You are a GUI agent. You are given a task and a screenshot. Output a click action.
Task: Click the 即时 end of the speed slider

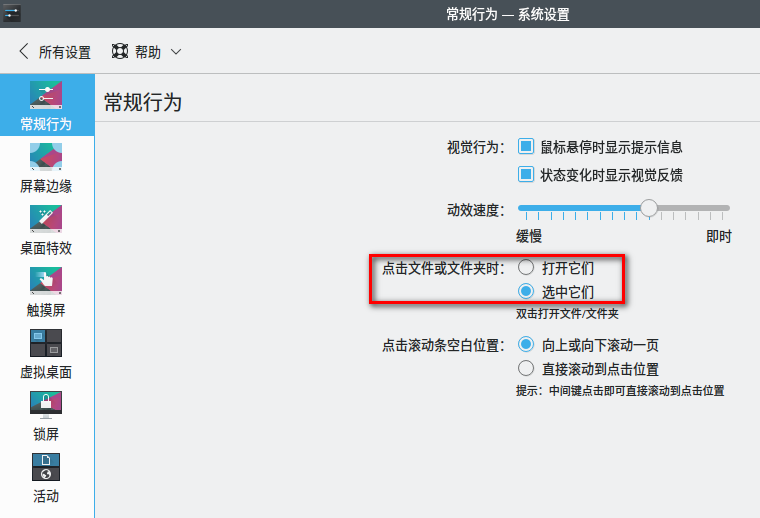pos(726,208)
